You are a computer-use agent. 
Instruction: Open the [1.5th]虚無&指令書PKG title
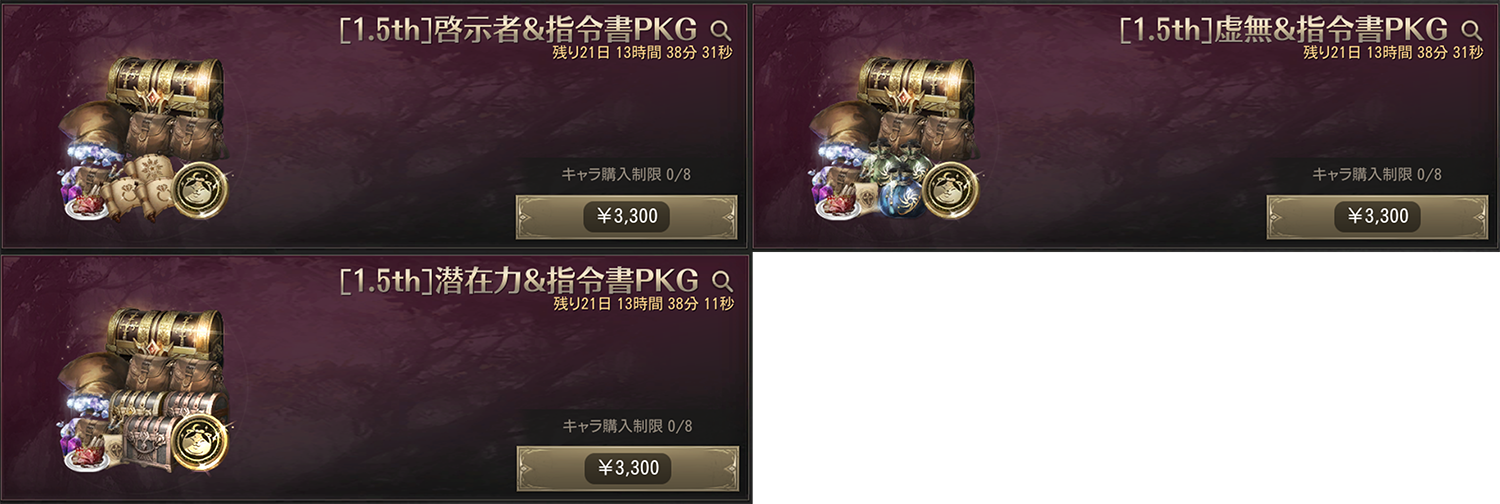coord(1284,29)
